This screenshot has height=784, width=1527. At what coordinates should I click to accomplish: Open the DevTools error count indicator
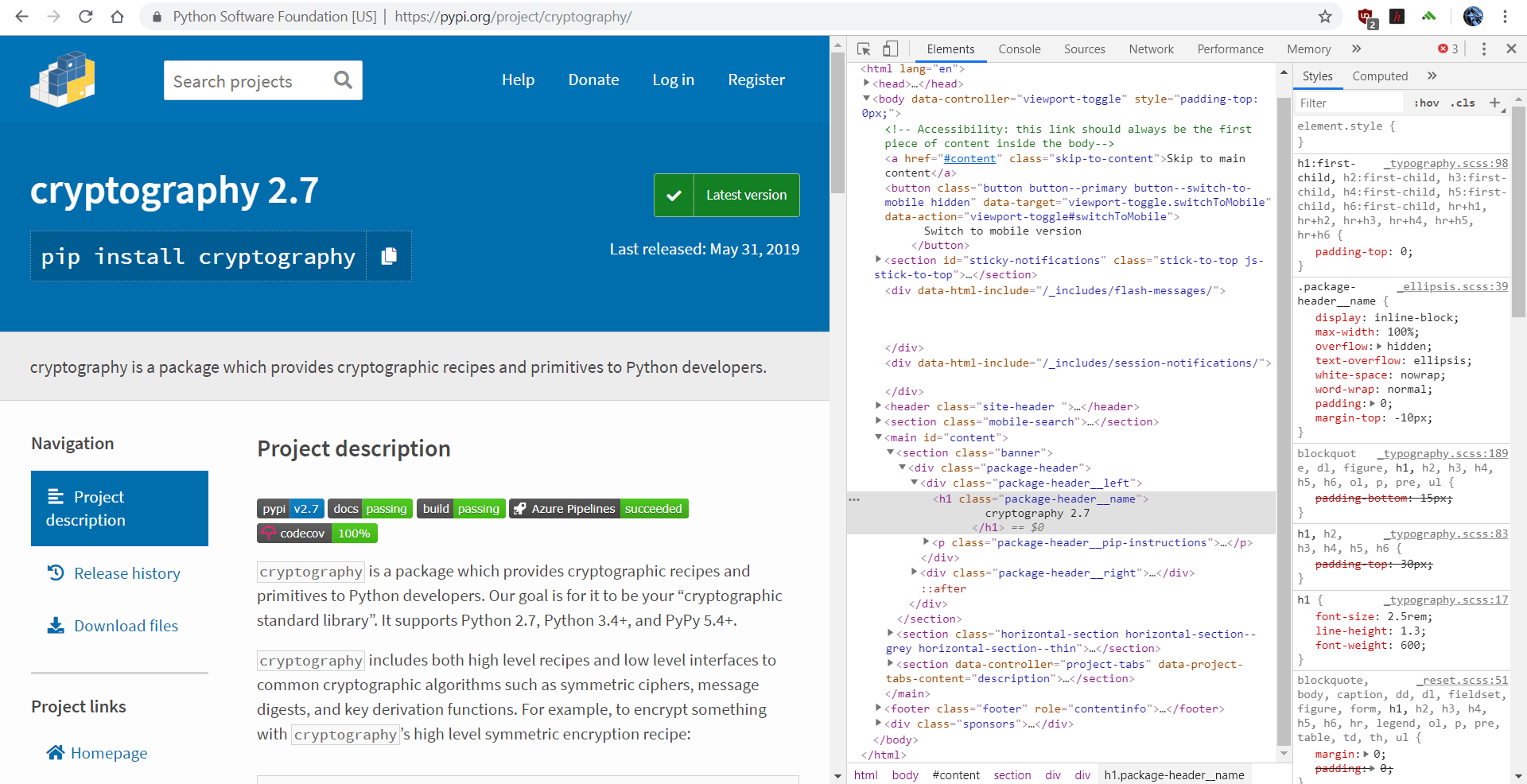pos(1448,49)
